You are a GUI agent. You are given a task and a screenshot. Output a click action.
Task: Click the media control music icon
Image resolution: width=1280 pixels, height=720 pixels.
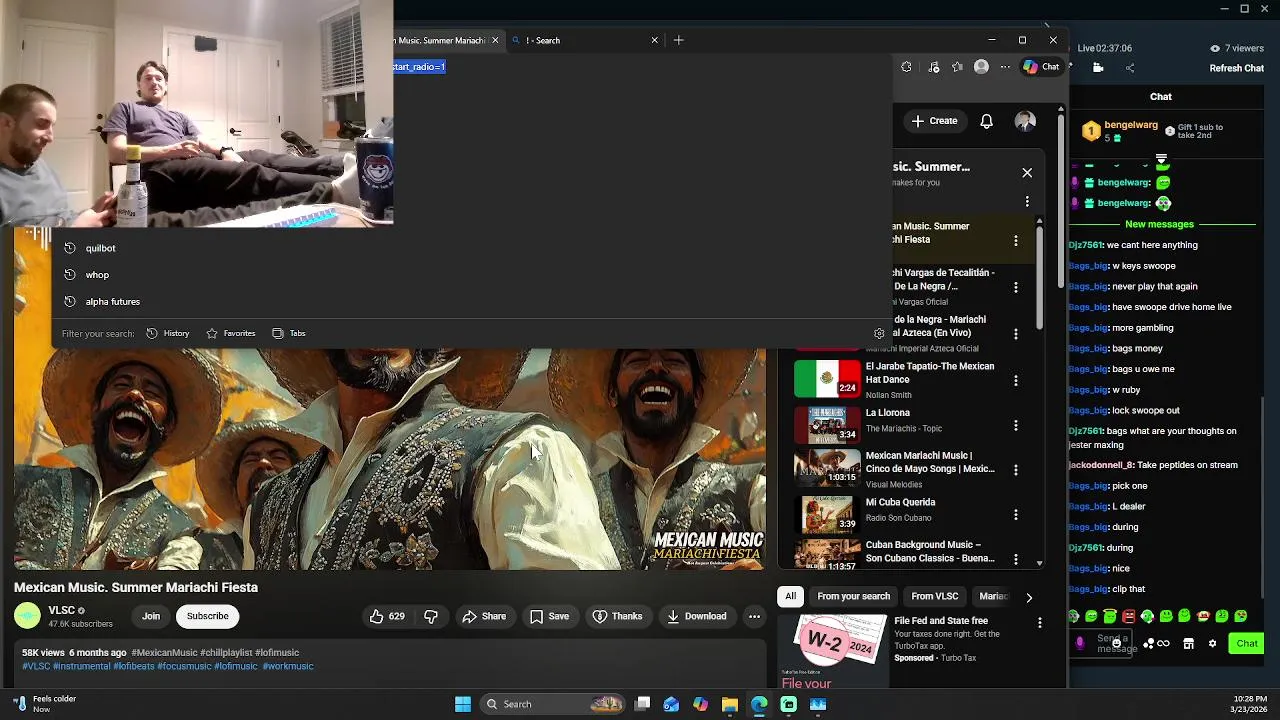coord(933,67)
